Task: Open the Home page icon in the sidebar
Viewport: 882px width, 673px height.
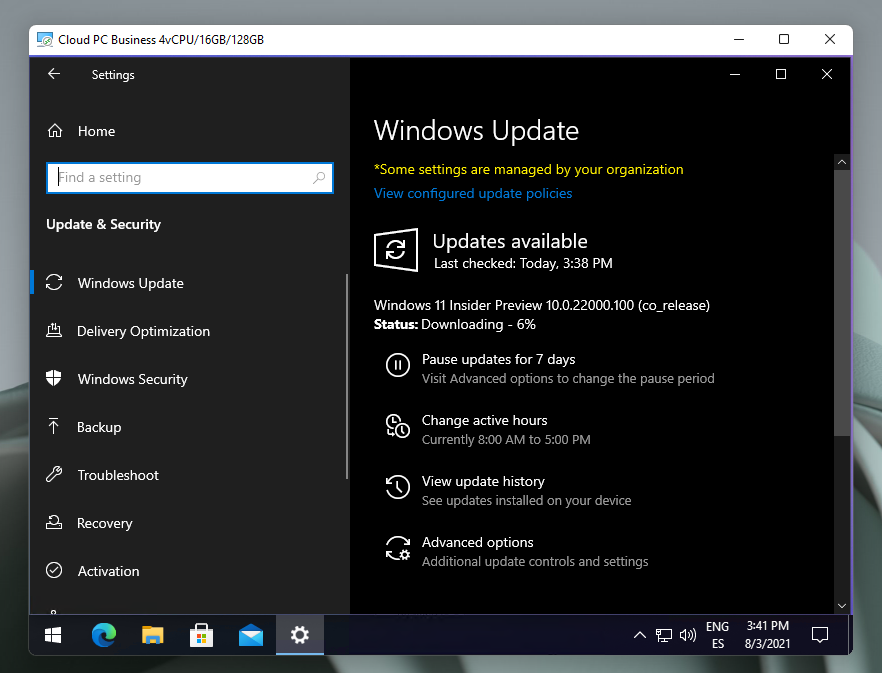Action: point(55,131)
